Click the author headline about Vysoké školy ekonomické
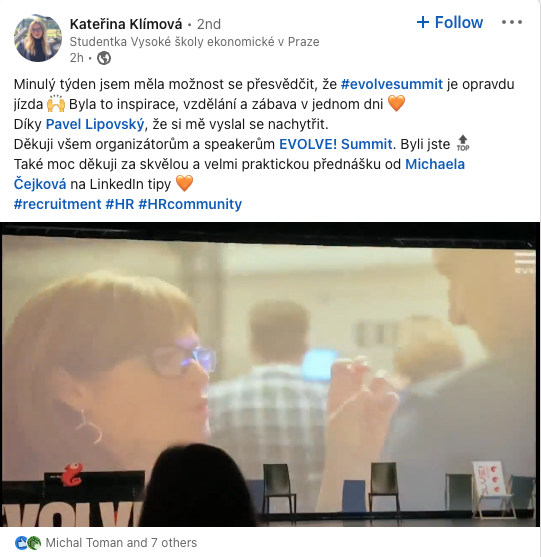 (x=194, y=42)
